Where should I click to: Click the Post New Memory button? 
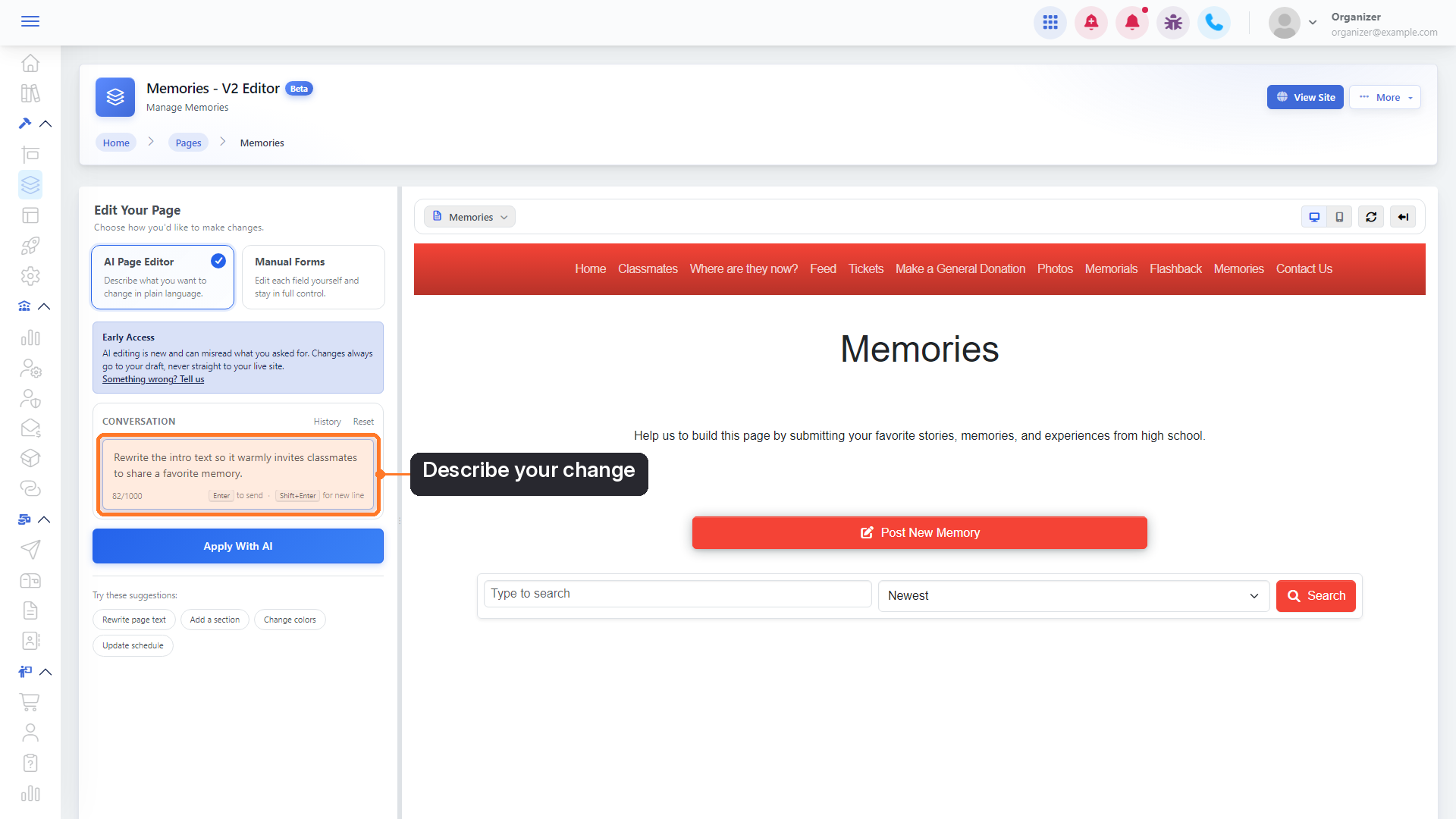coord(920,533)
